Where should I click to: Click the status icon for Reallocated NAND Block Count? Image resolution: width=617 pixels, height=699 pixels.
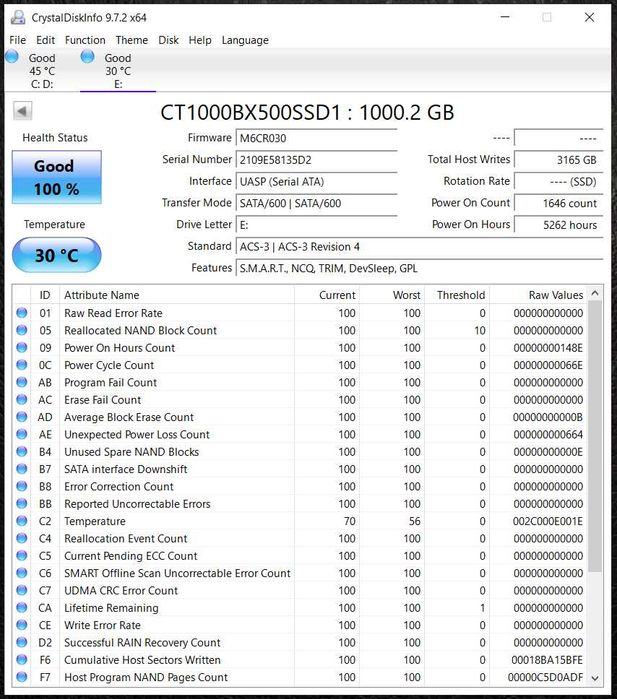[x=21, y=330]
